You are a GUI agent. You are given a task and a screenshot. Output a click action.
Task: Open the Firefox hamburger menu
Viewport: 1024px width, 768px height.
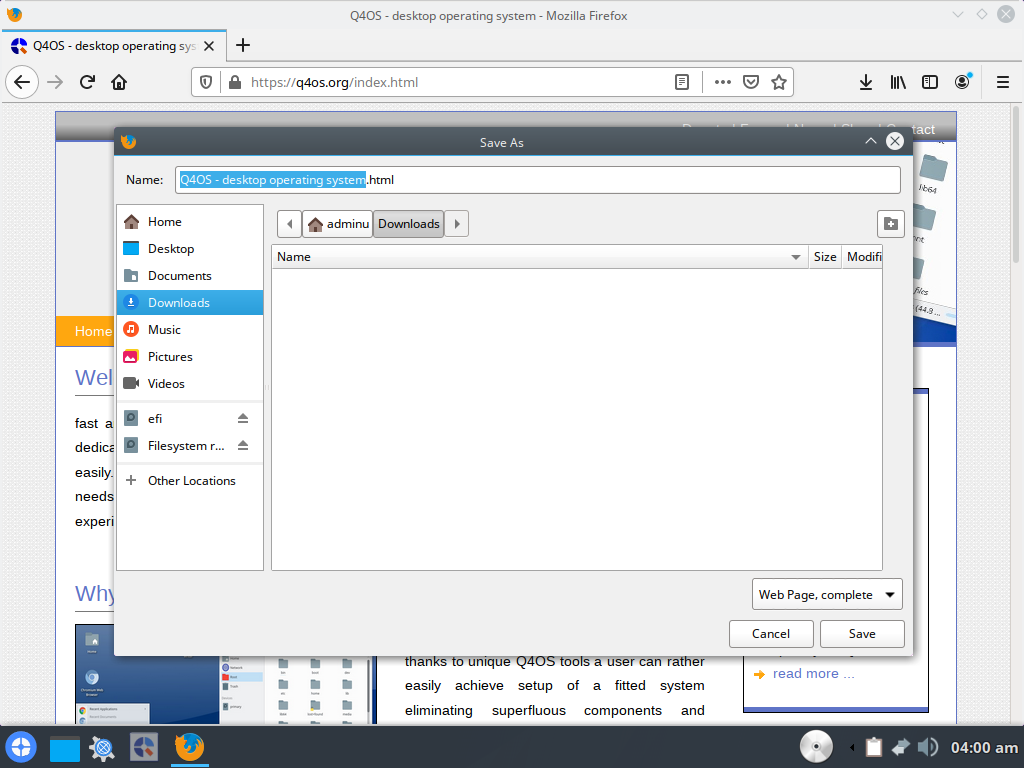point(1003,82)
